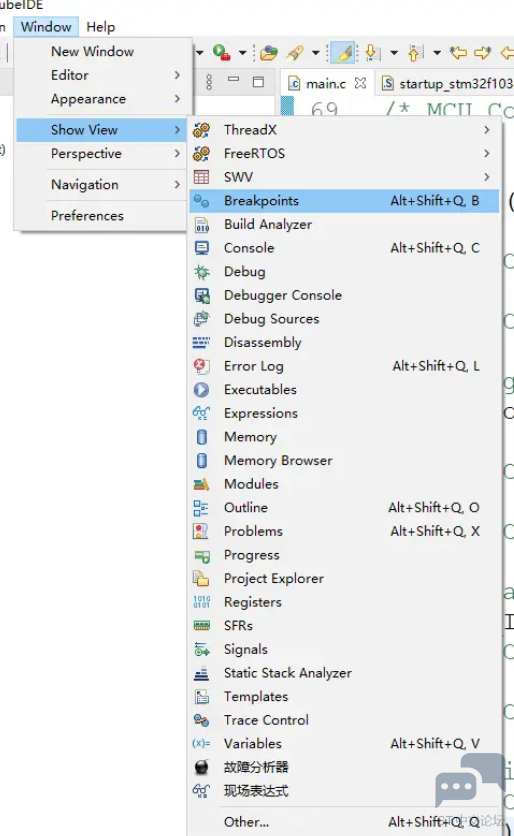Click the 故障分析器 ball icon
The image size is (514, 836).
point(202,767)
